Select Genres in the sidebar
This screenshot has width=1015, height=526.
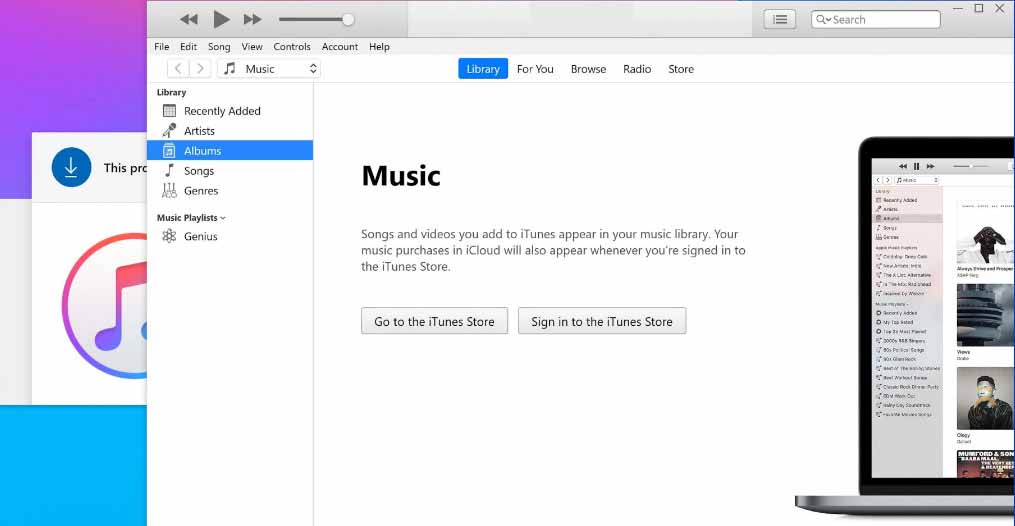coord(230,191)
